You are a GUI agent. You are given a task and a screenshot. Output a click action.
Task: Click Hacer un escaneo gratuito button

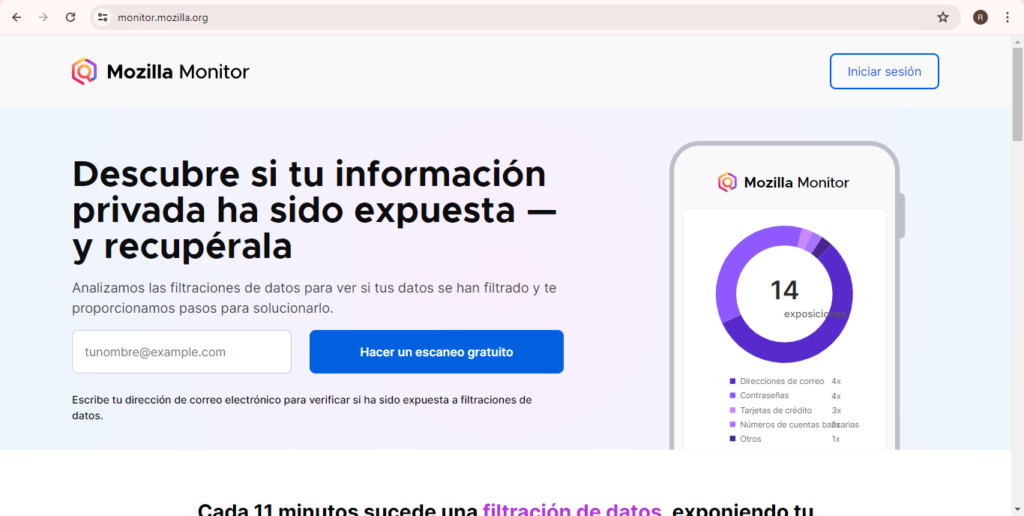coord(436,352)
